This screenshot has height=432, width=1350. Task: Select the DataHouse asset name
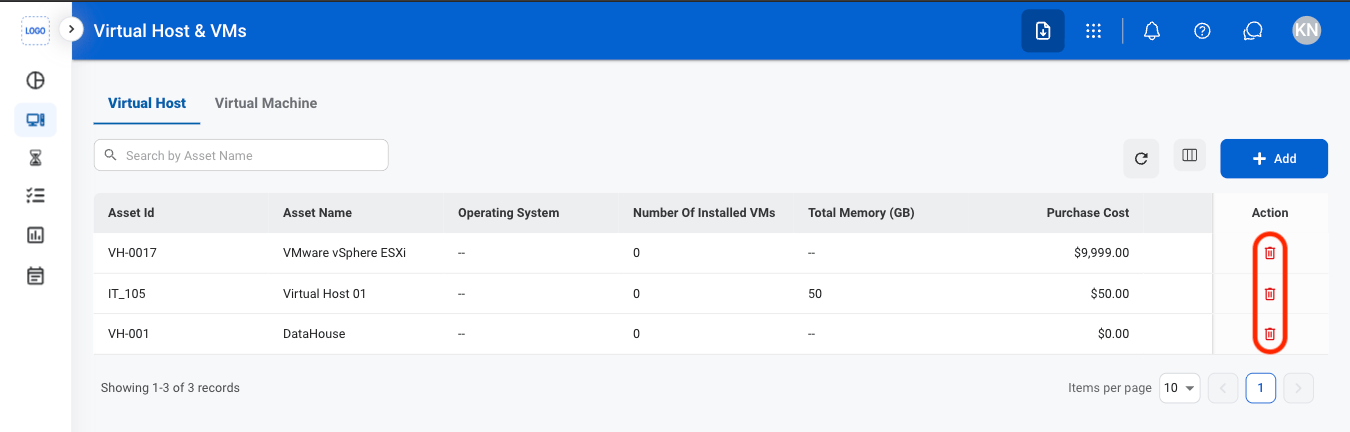[x=314, y=334]
